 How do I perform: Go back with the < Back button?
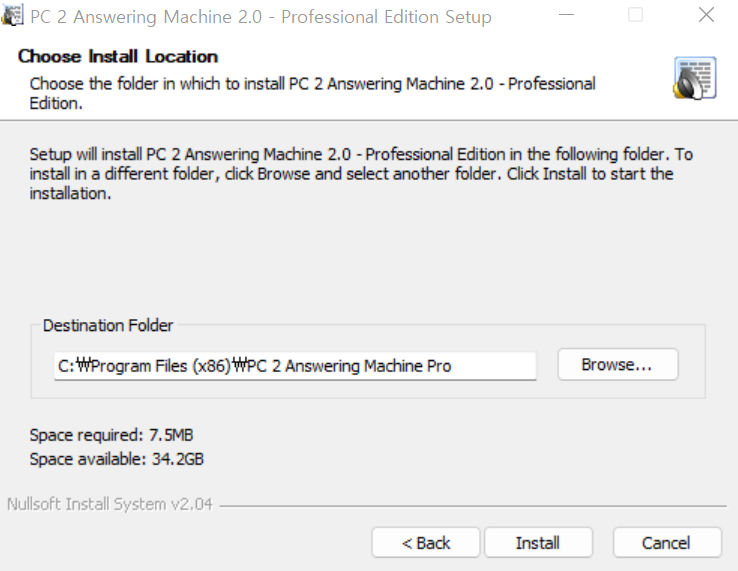(426, 543)
